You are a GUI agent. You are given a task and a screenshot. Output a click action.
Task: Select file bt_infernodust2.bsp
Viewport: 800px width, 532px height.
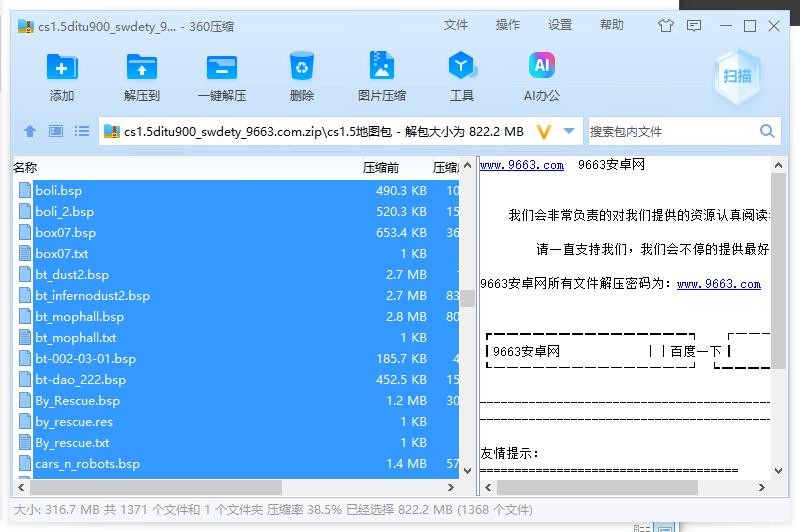point(246,295)
